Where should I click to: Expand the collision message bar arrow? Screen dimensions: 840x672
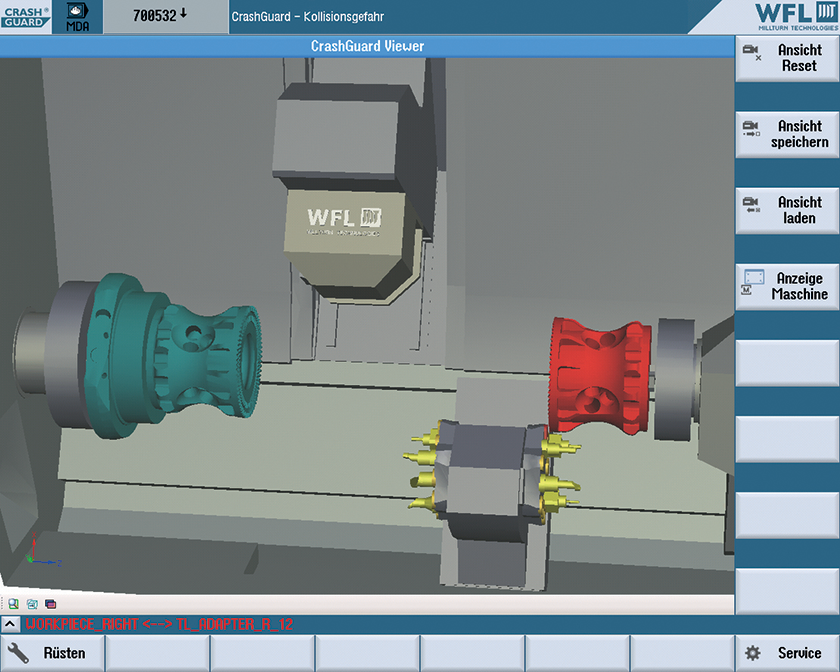[10, 624]
